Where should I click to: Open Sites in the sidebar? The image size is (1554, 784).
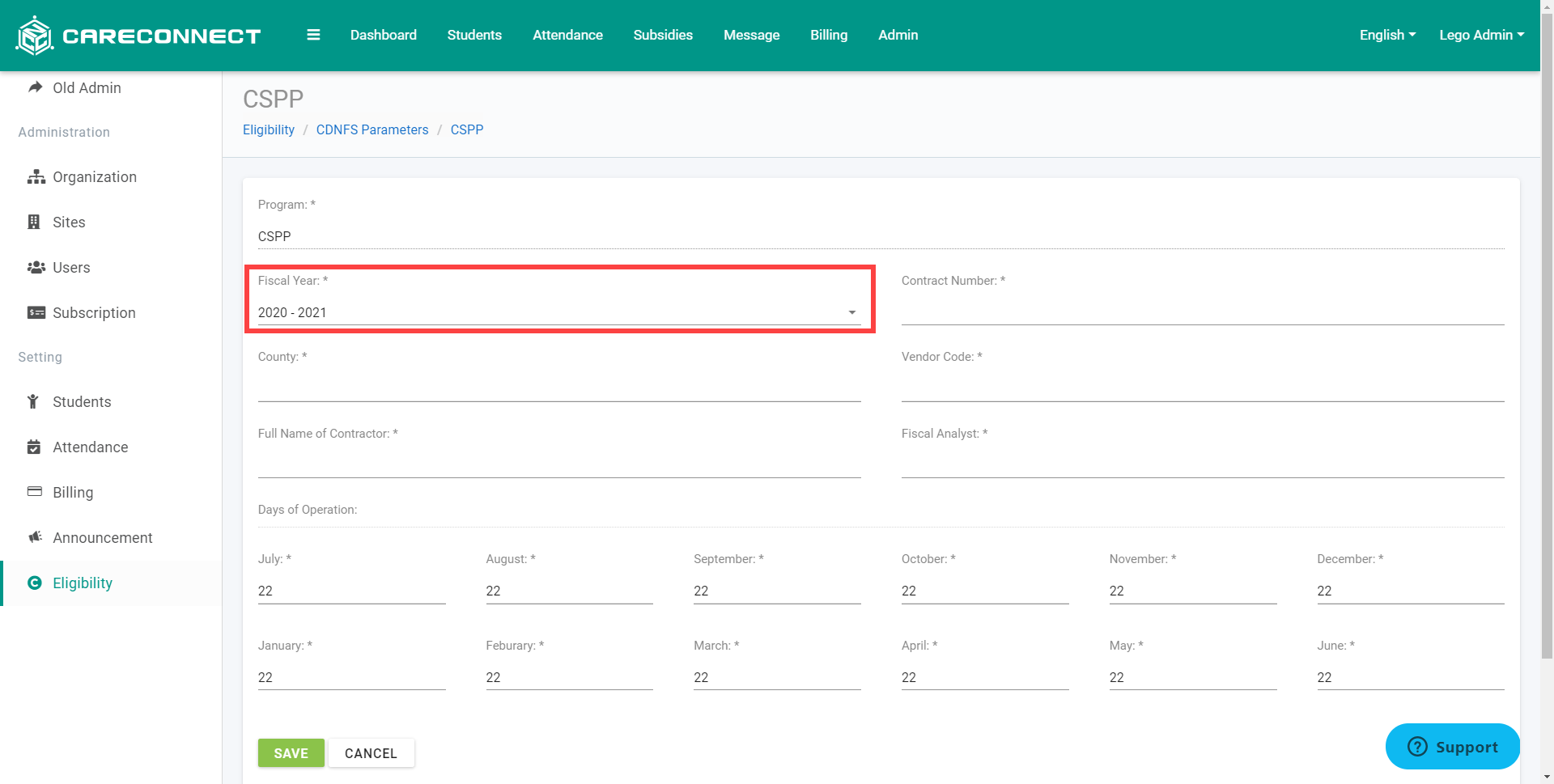coord(69,222)
